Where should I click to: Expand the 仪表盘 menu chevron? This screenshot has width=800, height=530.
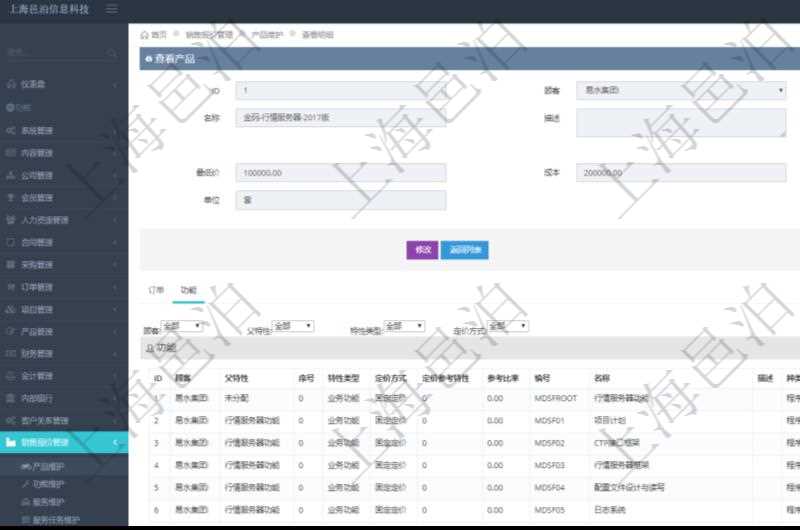pyautogui.click(x=115, y=85)
